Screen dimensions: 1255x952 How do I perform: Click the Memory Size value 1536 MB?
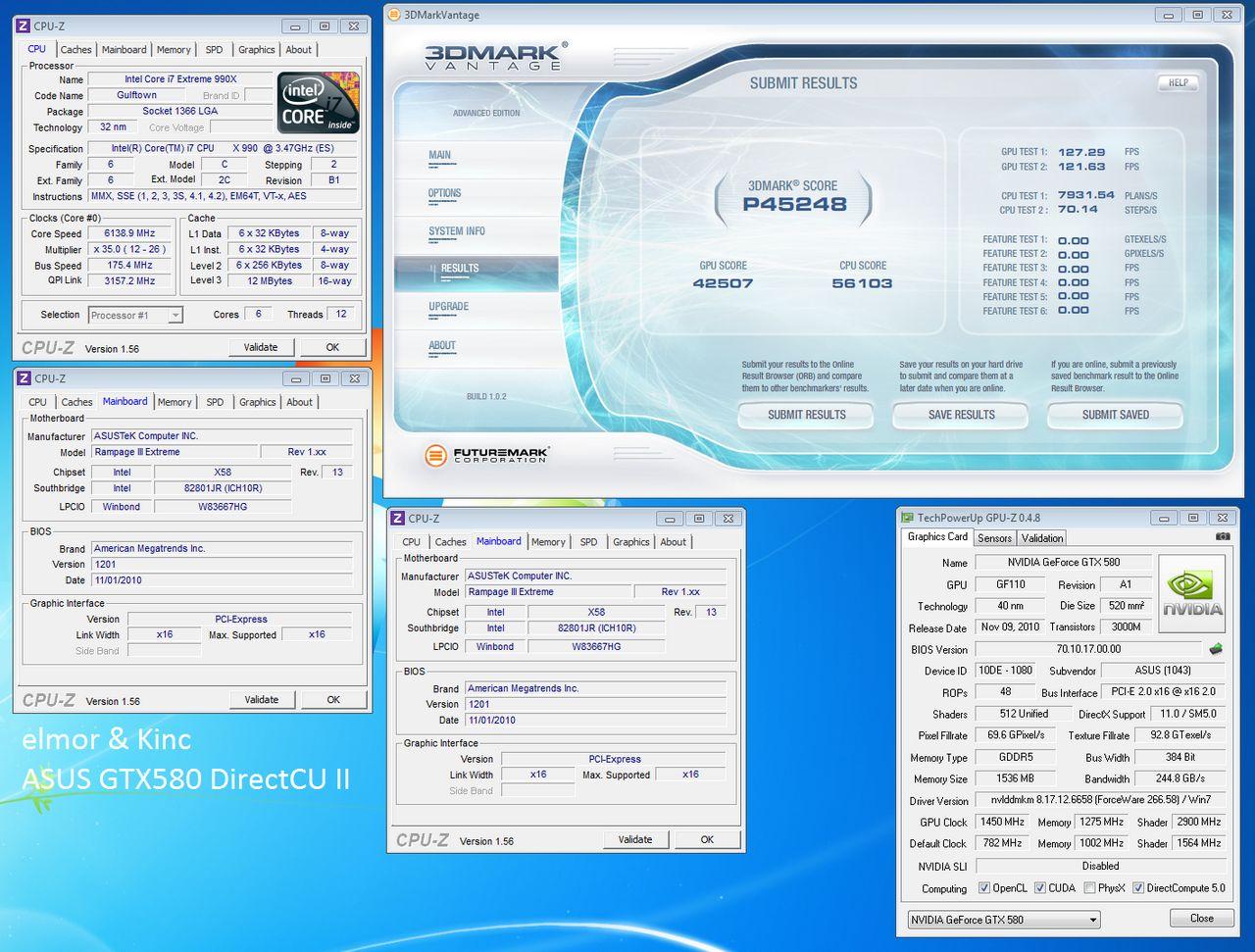(x=1014, y=778)
